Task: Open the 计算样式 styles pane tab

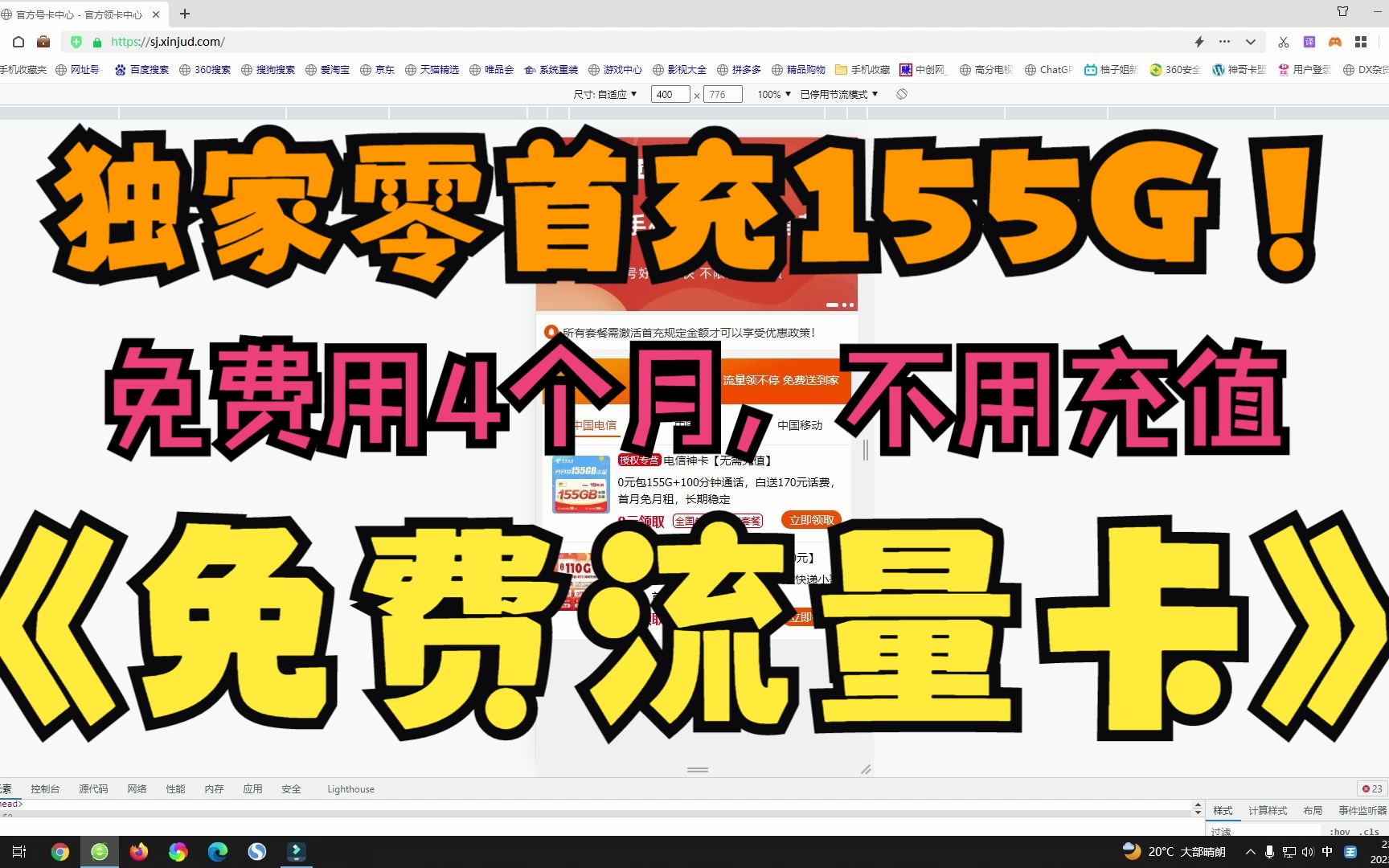Action: pyautogui.click(x=1268, y=811)
